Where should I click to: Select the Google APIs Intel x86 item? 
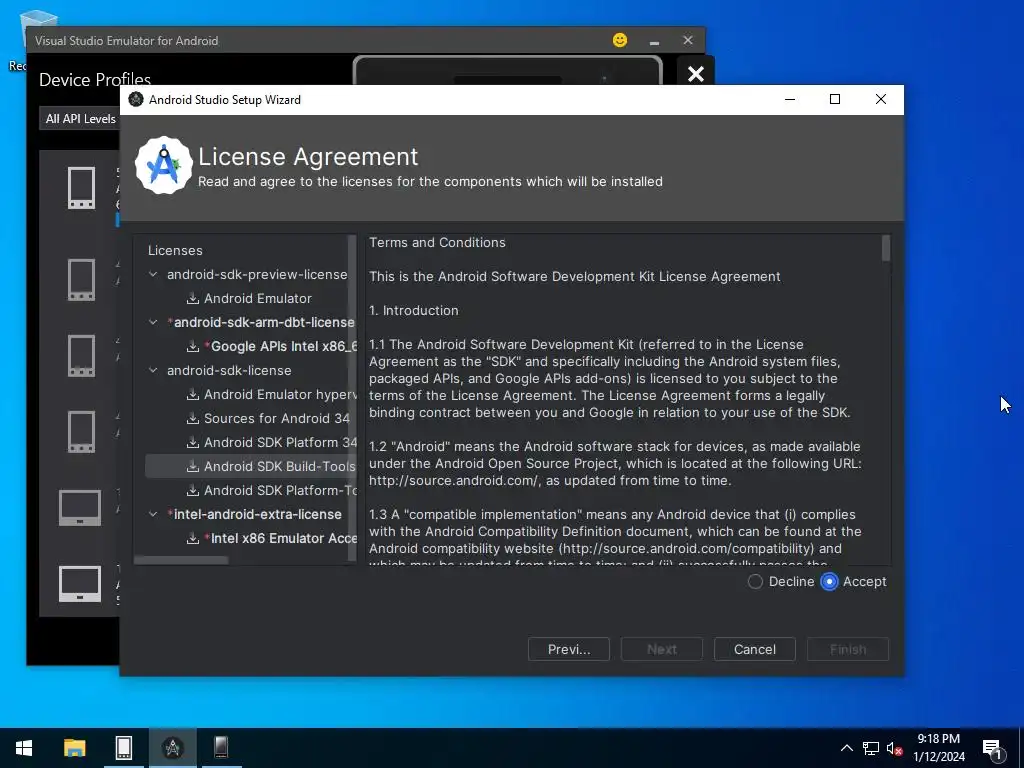pyautogui.click(x=281, y=346)
